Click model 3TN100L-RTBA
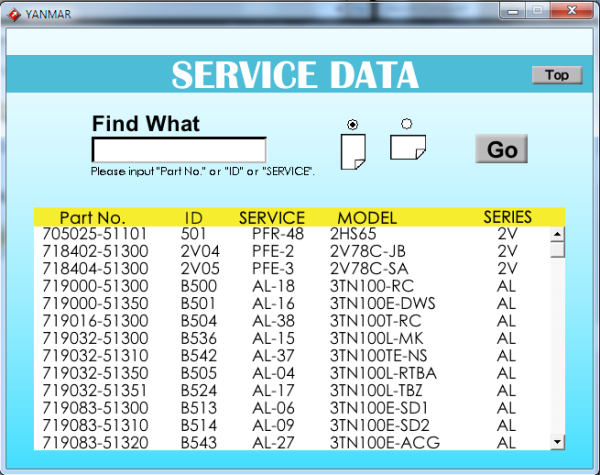600x475 pixels. (x=383, y=373)
